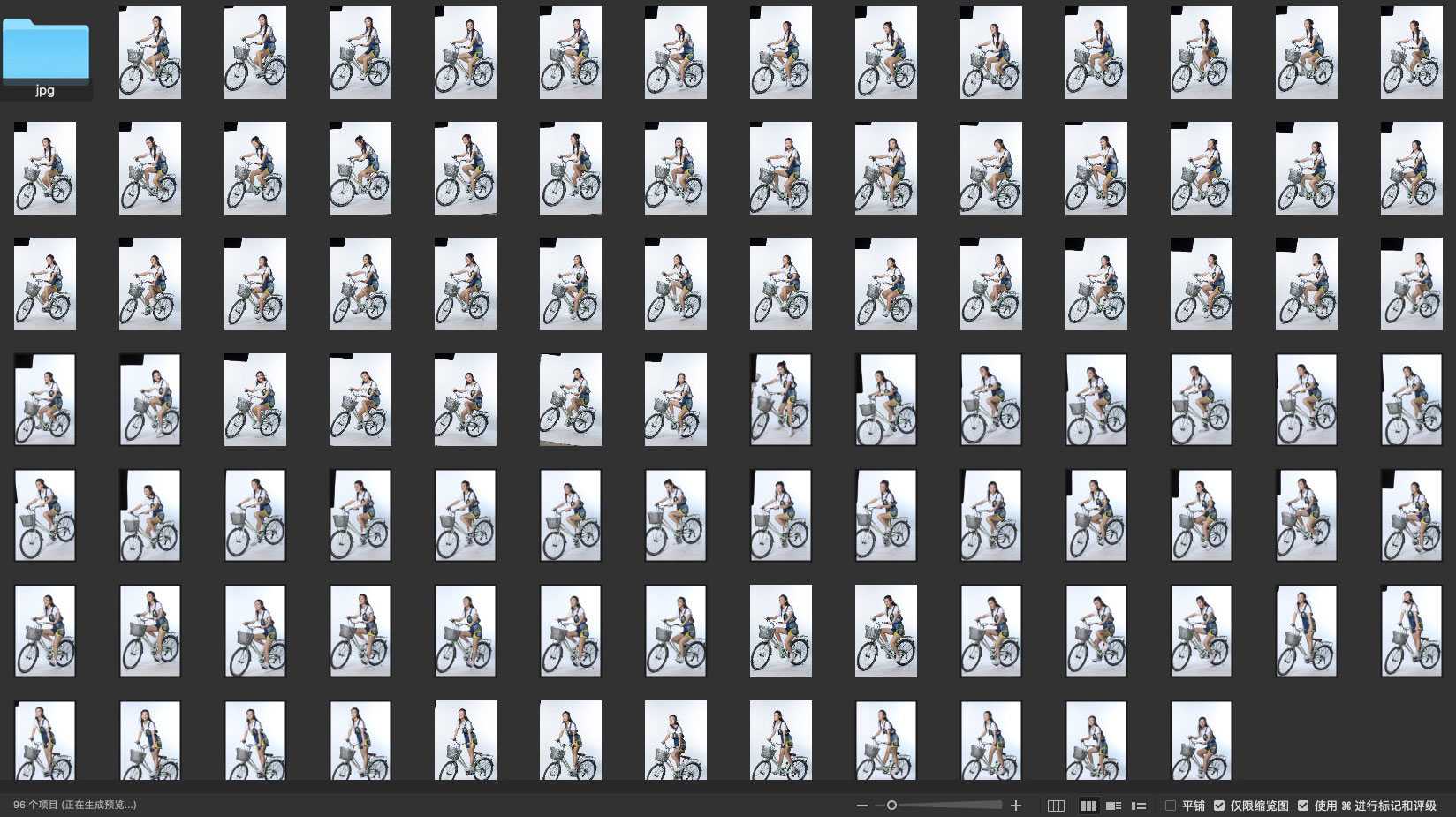Click the lock thumbnail grid icon

(x=1056, y=806)
